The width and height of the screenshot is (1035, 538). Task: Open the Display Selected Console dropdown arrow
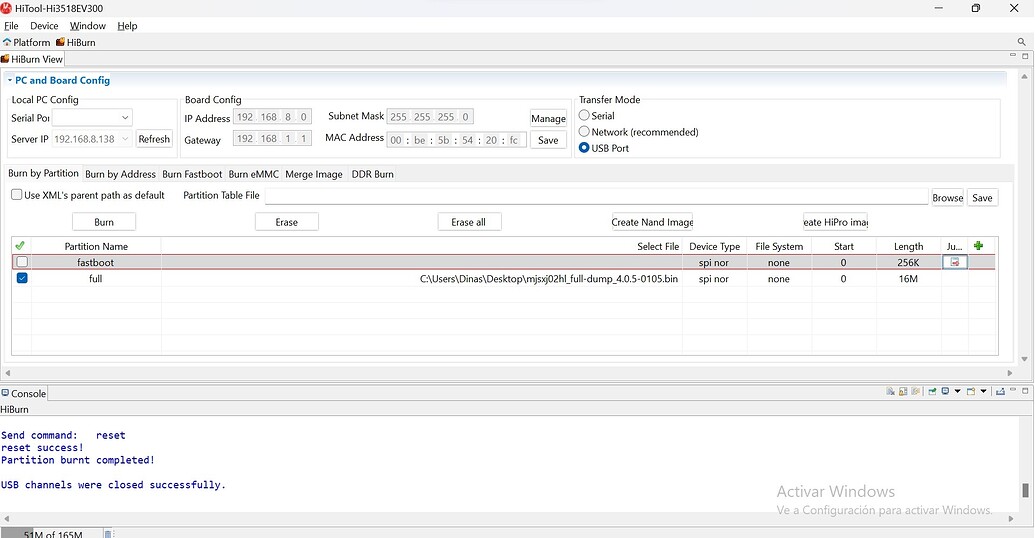coord(958,391)
